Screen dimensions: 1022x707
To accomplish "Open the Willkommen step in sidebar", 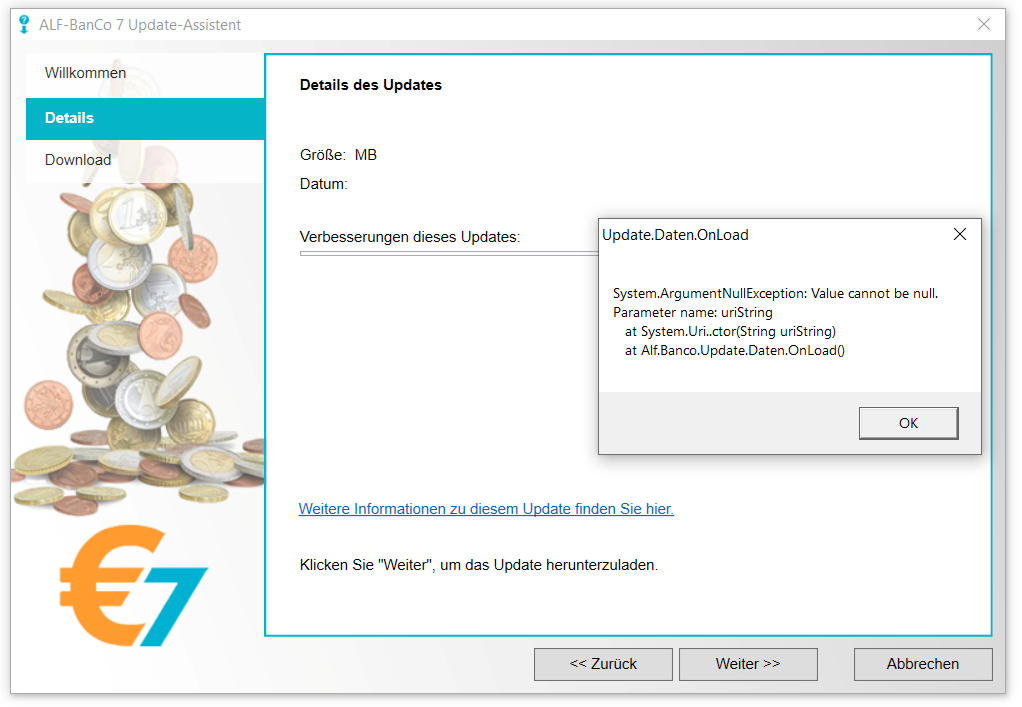I will 145,73.
